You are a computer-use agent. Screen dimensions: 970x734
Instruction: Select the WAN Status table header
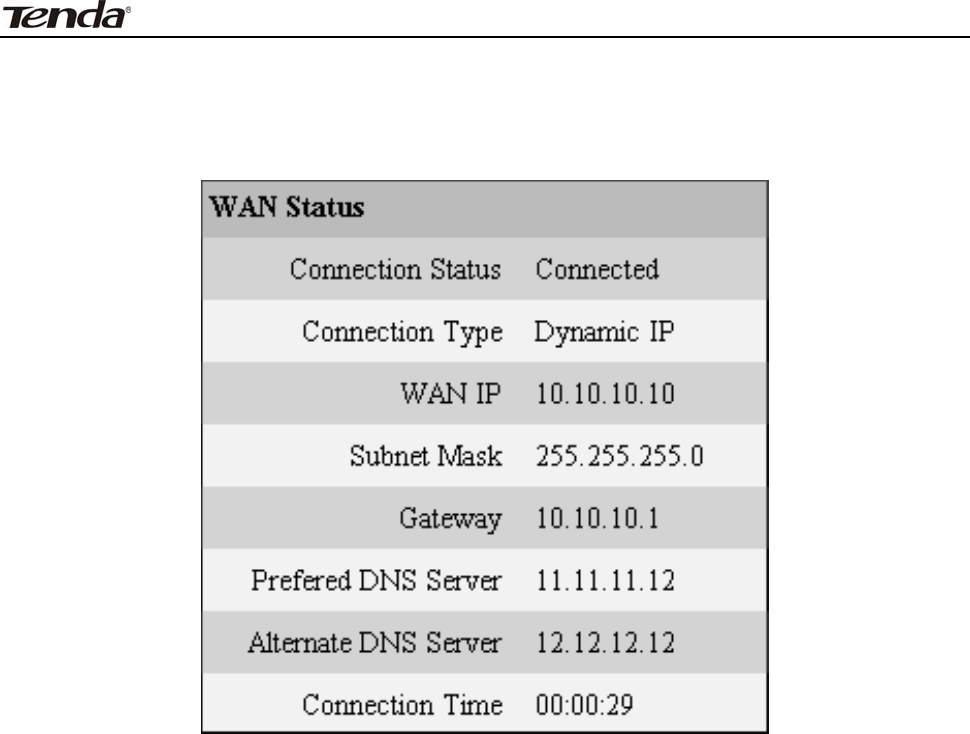point(288,209)
